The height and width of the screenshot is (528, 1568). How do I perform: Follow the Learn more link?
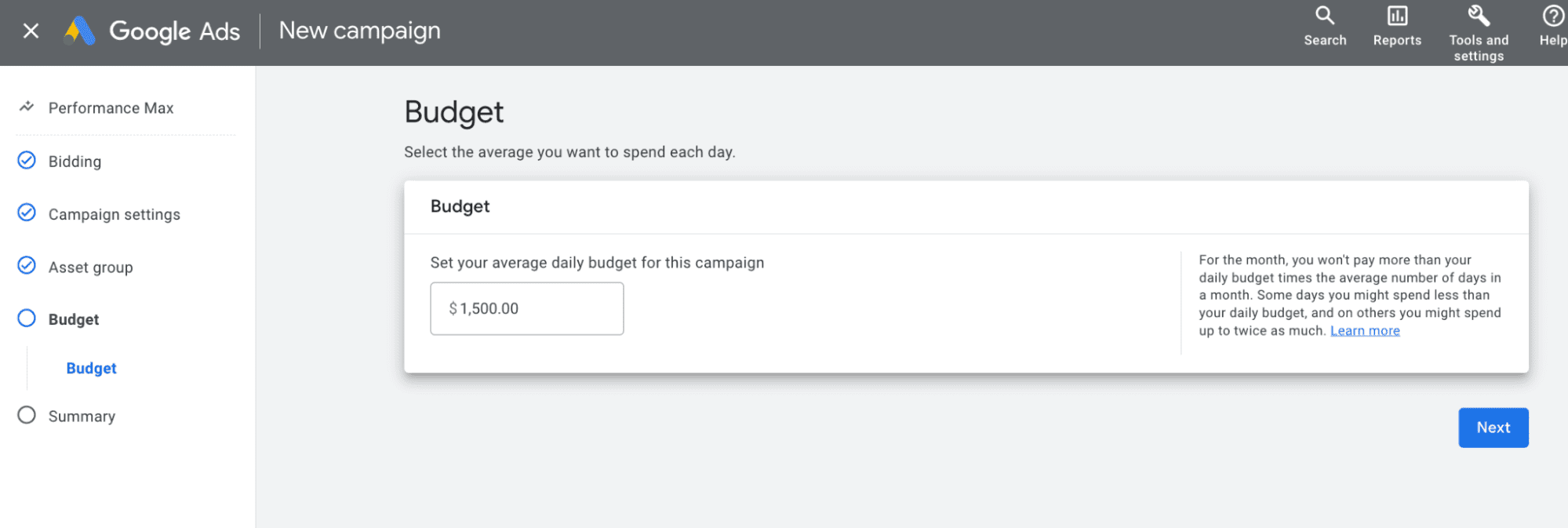click(1365, 331)
